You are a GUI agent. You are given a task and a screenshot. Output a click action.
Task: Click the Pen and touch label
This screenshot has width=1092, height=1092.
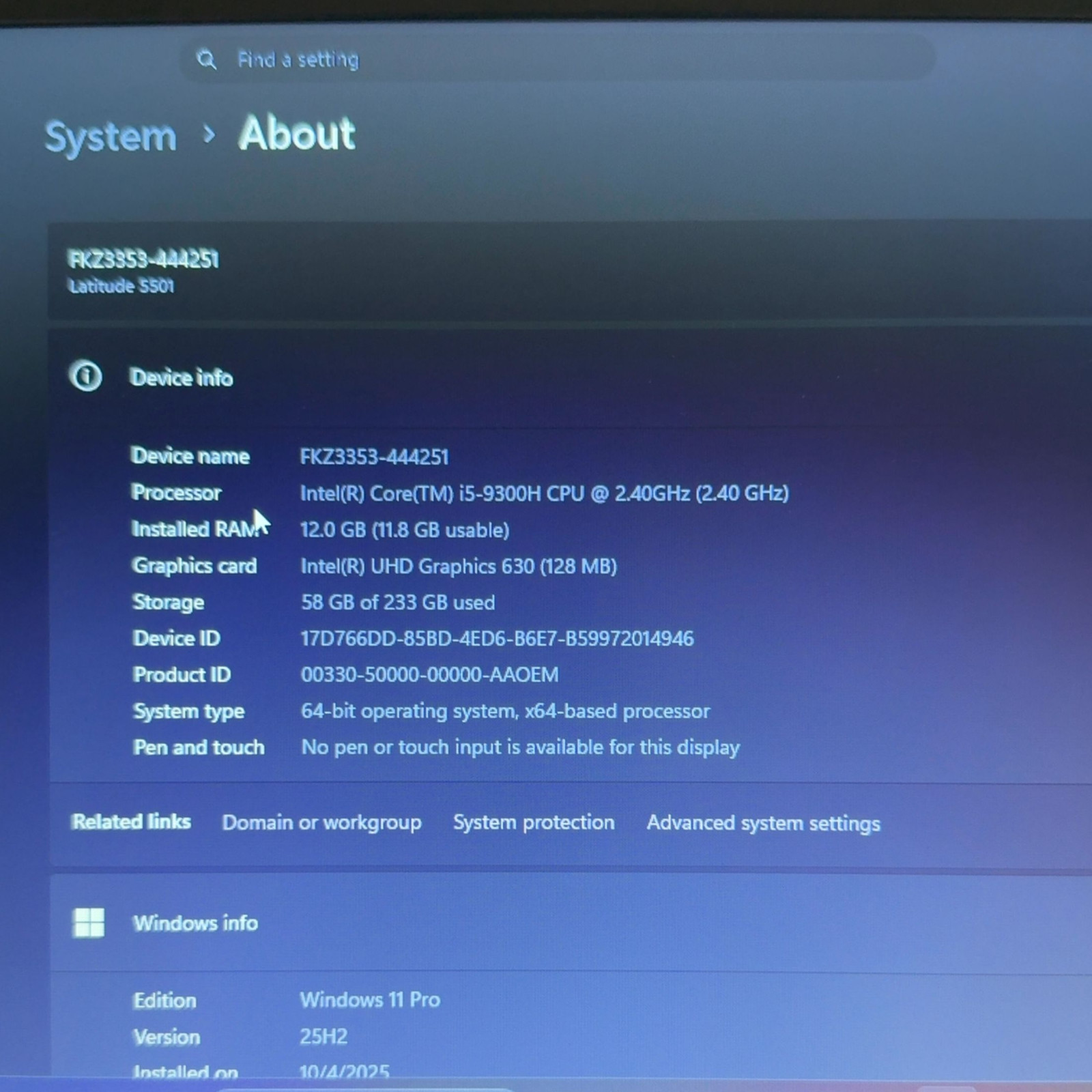click(x=199, y=747)
